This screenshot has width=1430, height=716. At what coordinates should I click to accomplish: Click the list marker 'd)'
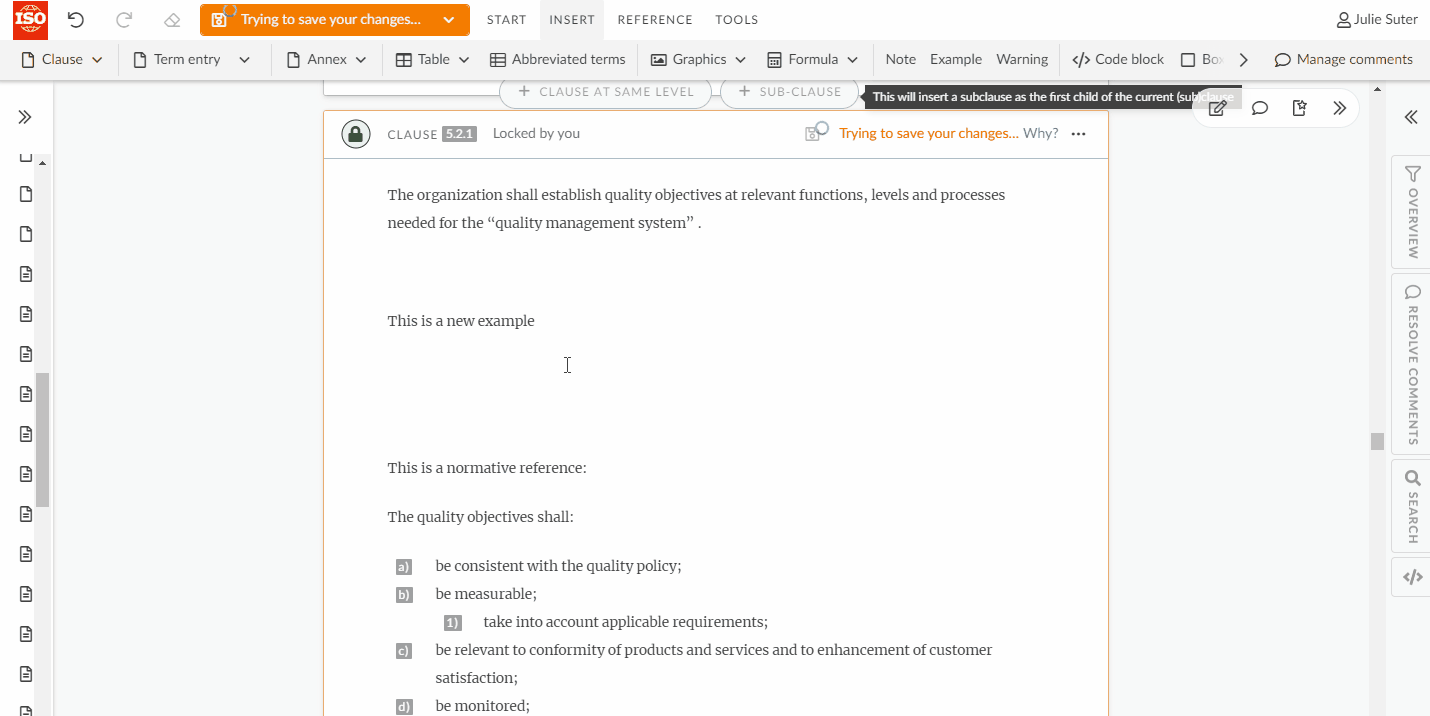(404, 707)
